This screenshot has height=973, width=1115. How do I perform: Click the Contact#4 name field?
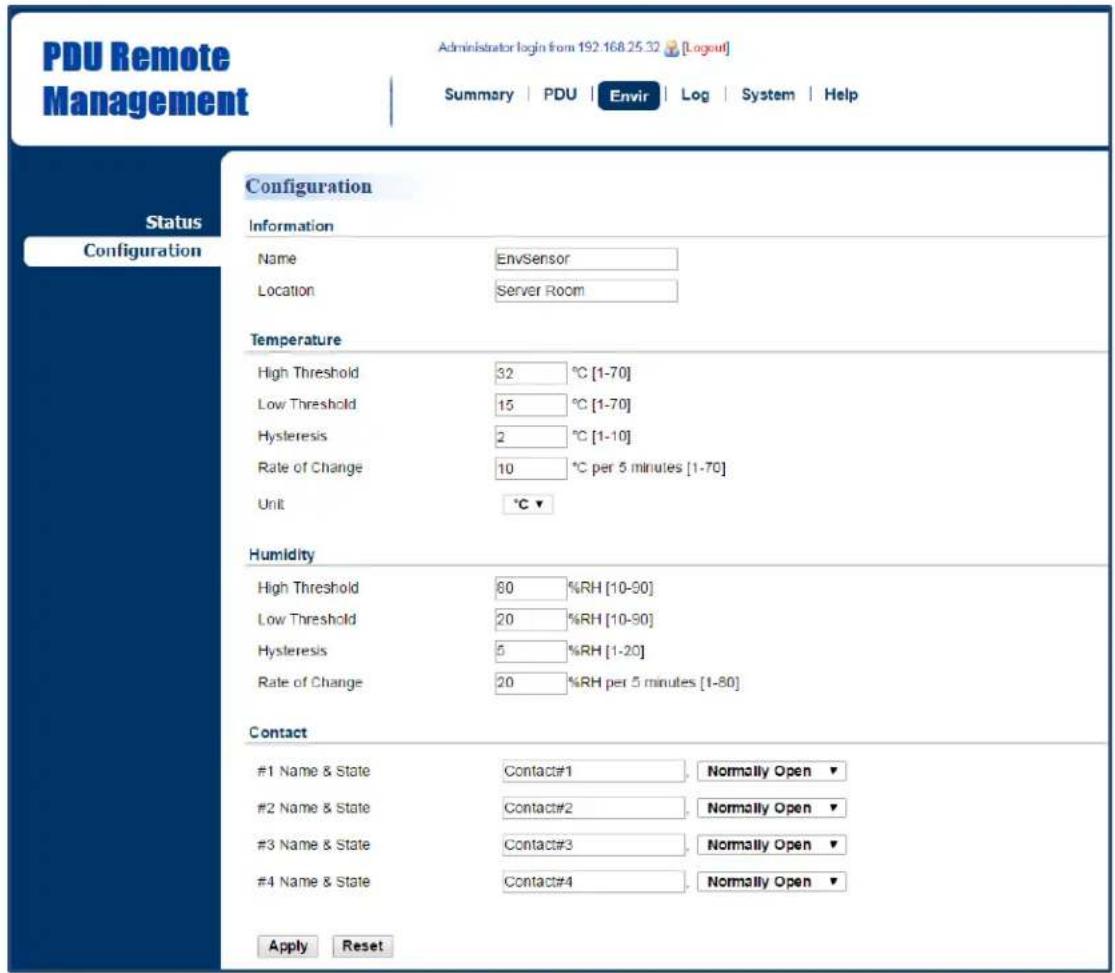[593, 882]
